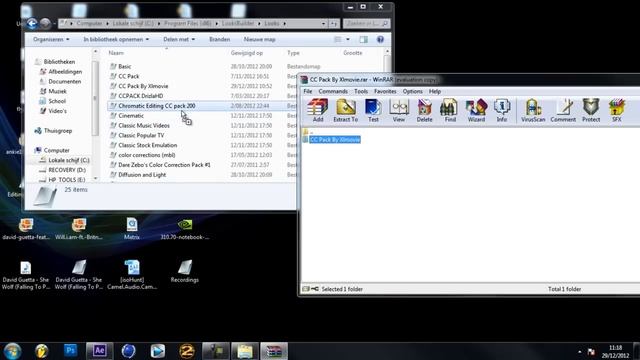Show hidden system tray icons arrow
Screen dimensions: 640x360
pyautogui.click(x=580, y=351)
